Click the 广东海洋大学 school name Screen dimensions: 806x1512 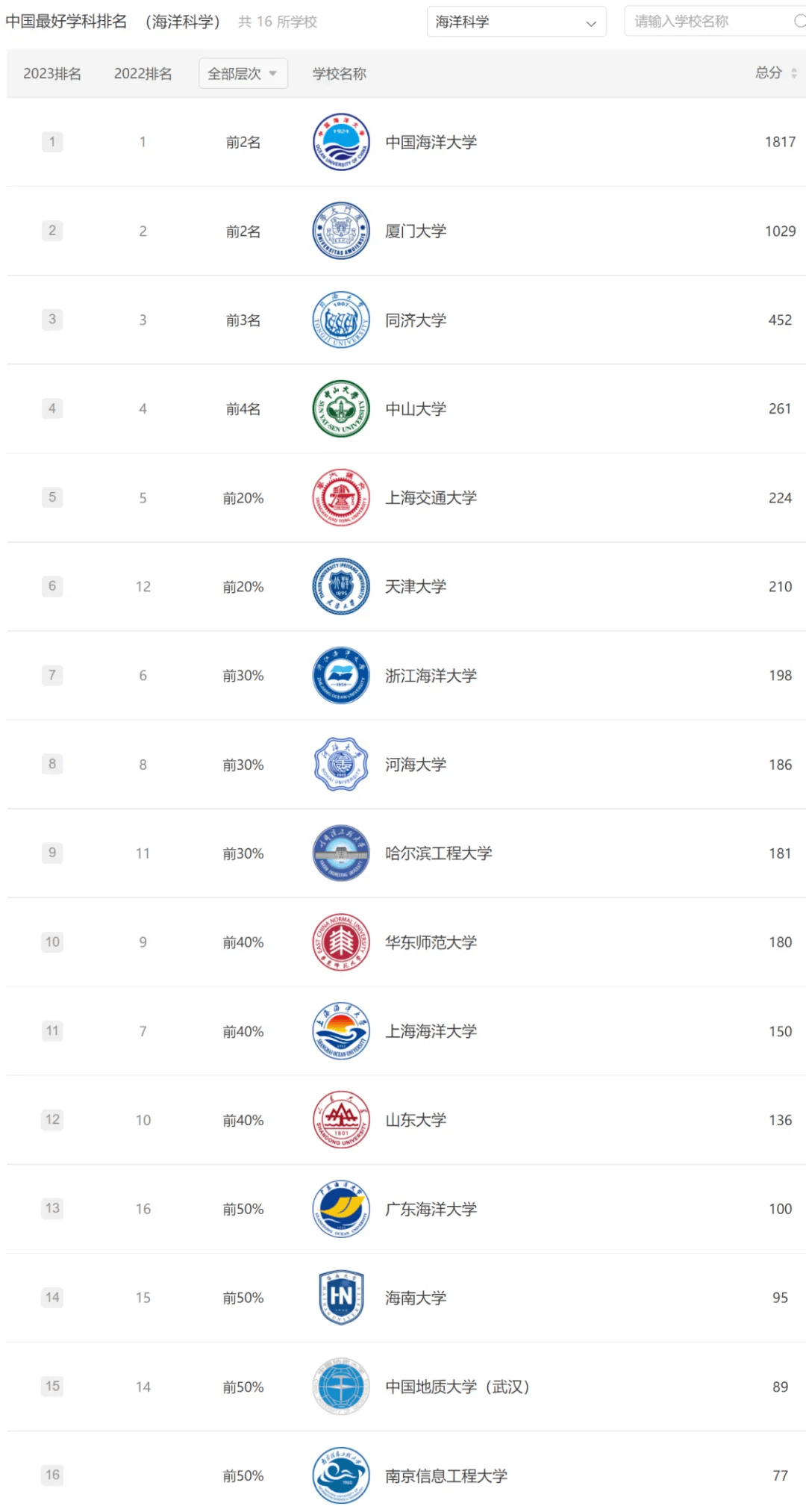pos(431,1209)
